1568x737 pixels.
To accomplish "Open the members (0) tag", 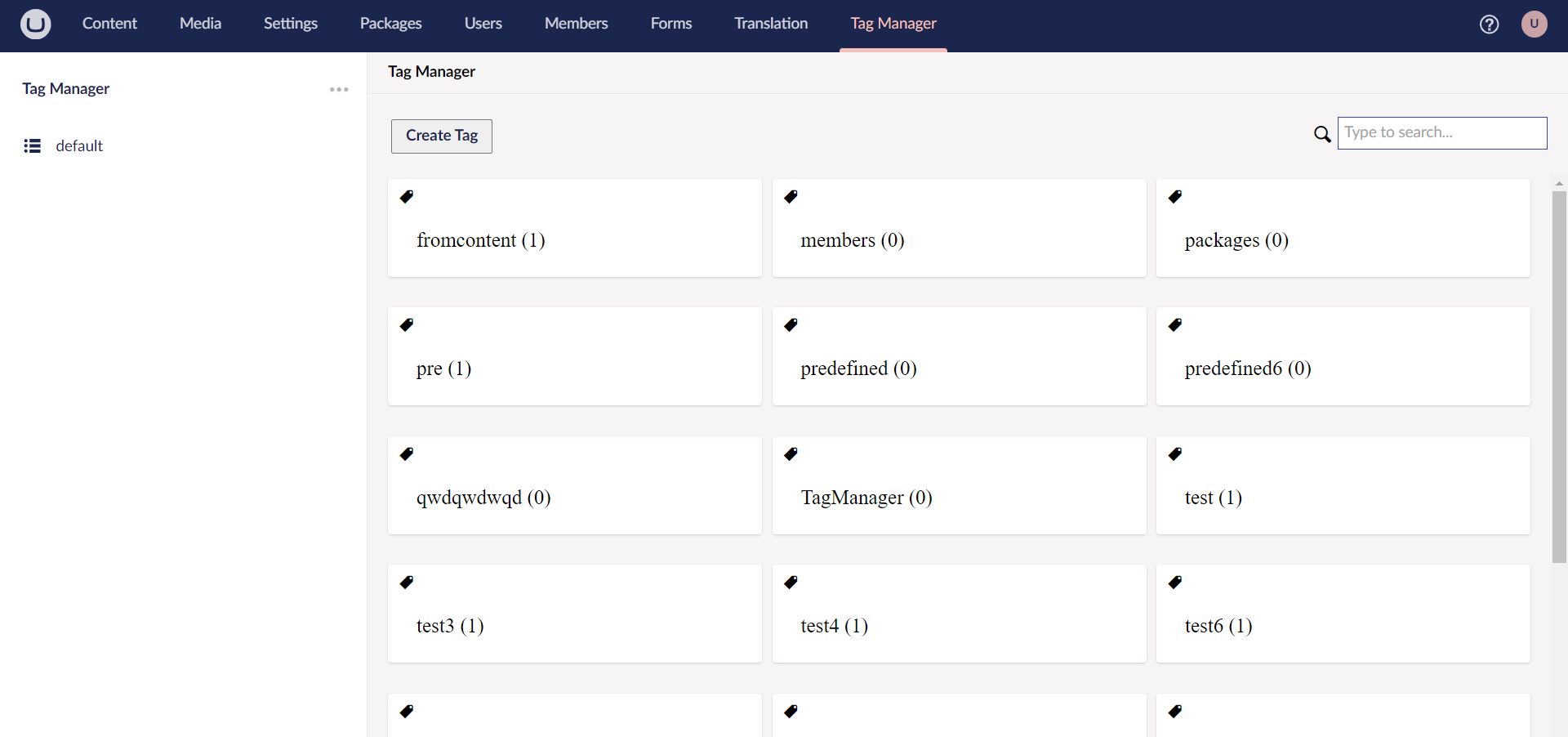I will [x=959, y=228].
